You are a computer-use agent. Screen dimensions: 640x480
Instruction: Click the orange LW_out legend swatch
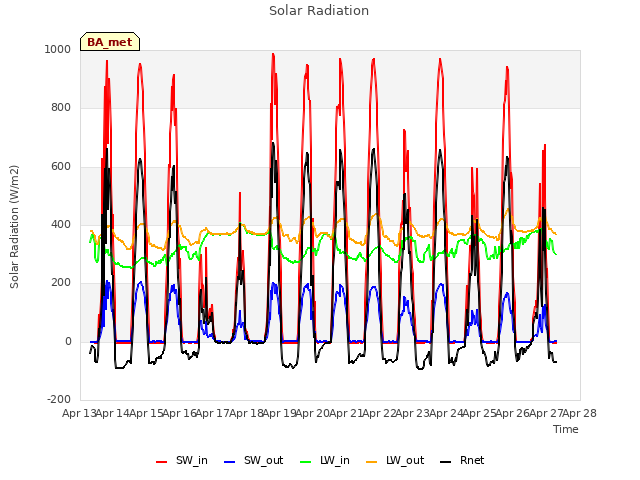(371, 462)
